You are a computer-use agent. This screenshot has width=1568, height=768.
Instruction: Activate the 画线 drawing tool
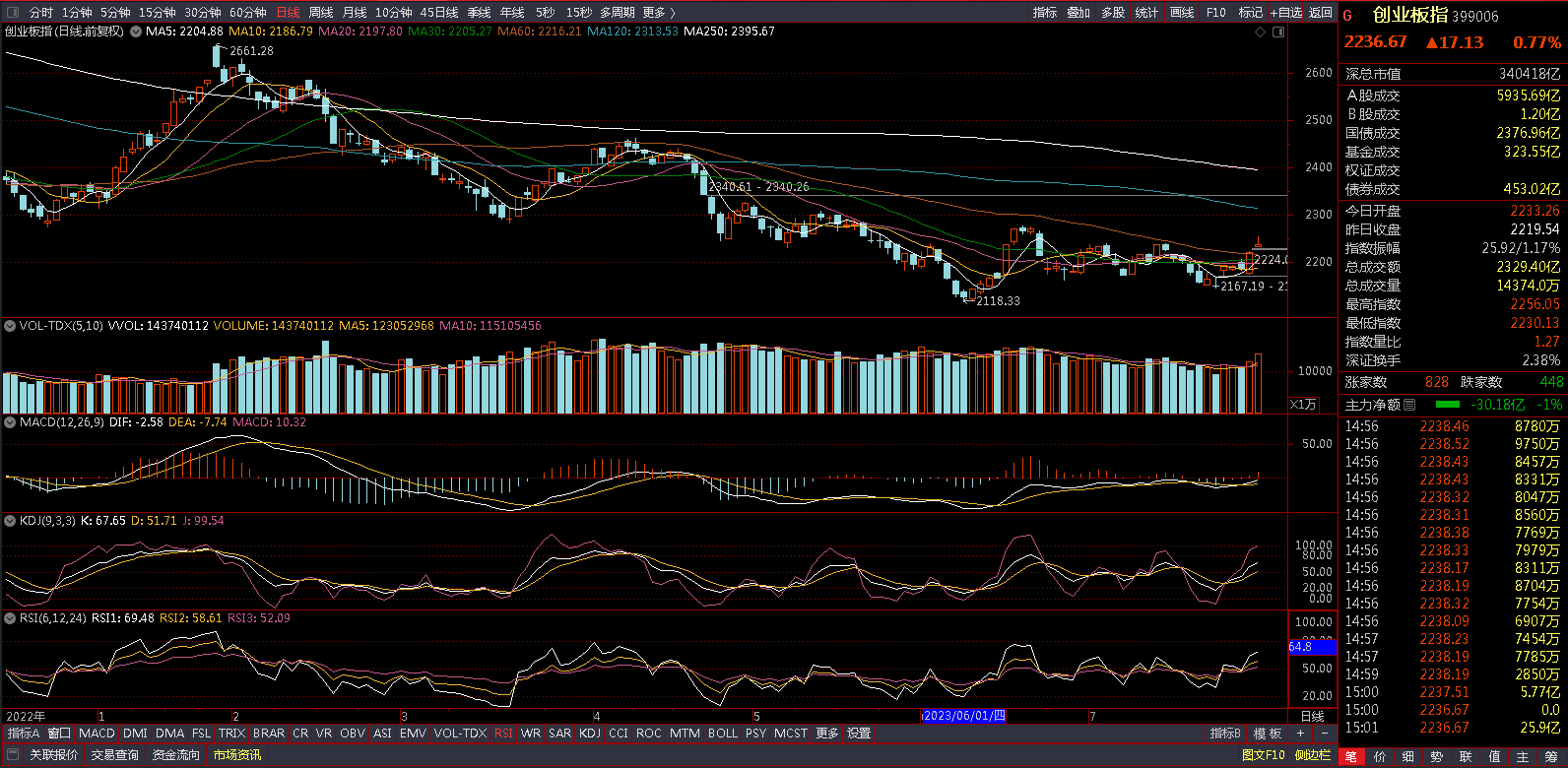pyautogui.click(x=1182, y=13)
